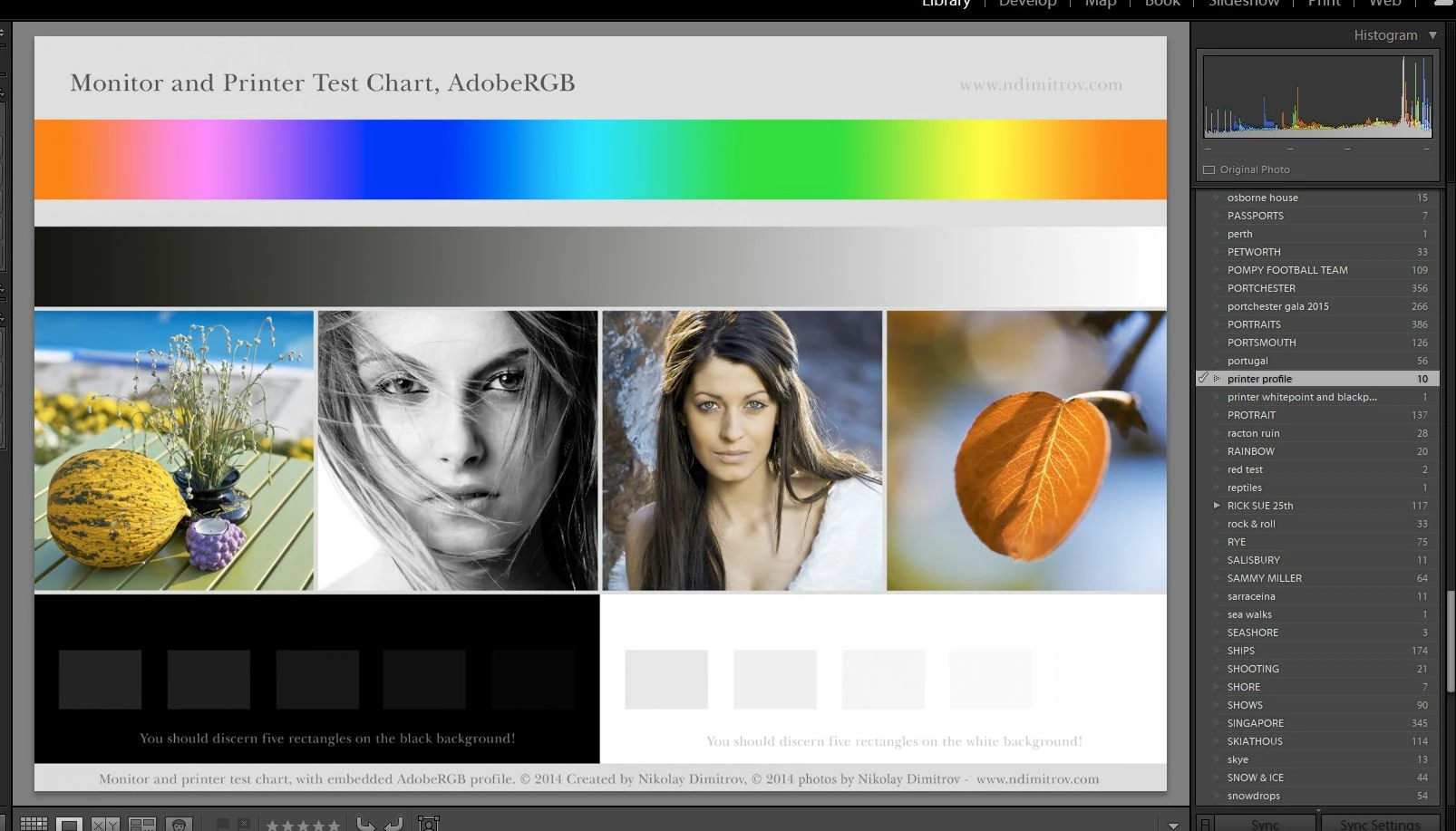The height and width of the screenshot is (831, 1456).
Task: Open toolbar content dropdown arrow
Action: point(1173,825)
